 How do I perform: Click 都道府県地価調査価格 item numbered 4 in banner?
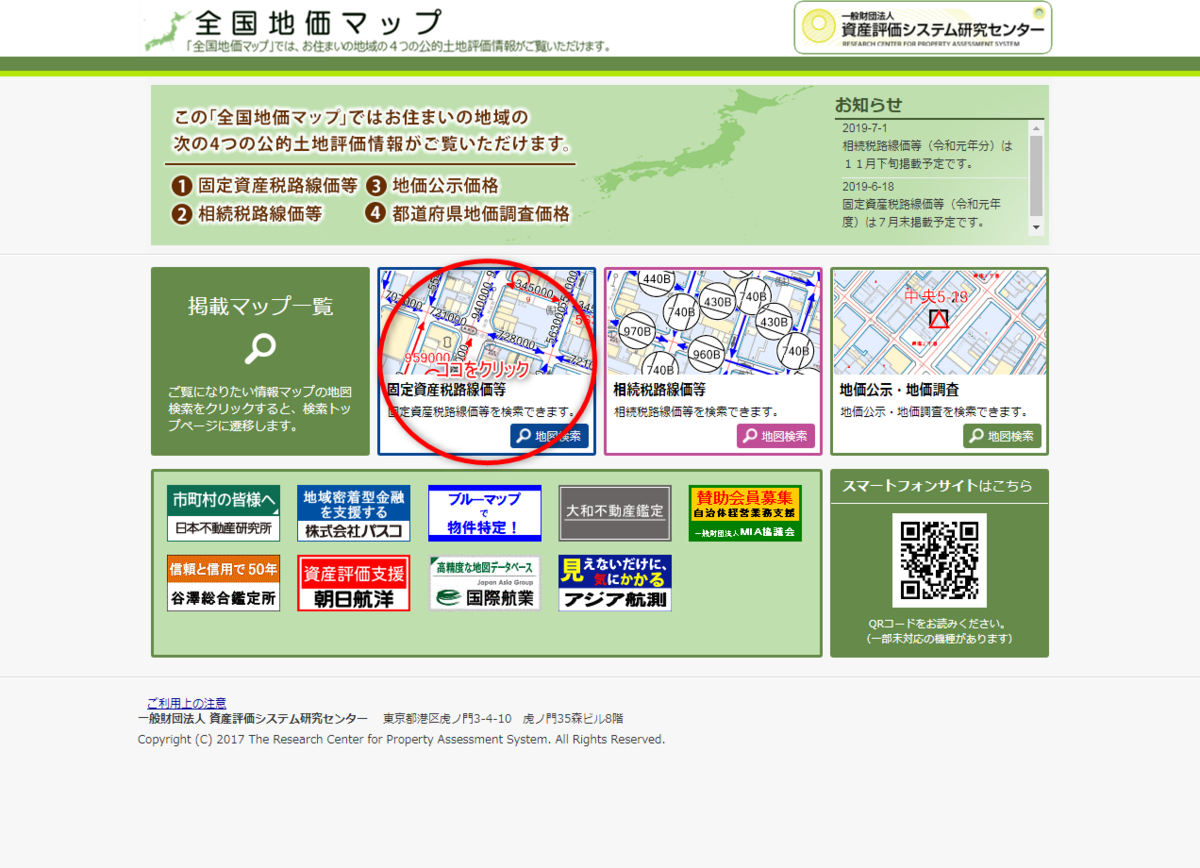(467, 213)
